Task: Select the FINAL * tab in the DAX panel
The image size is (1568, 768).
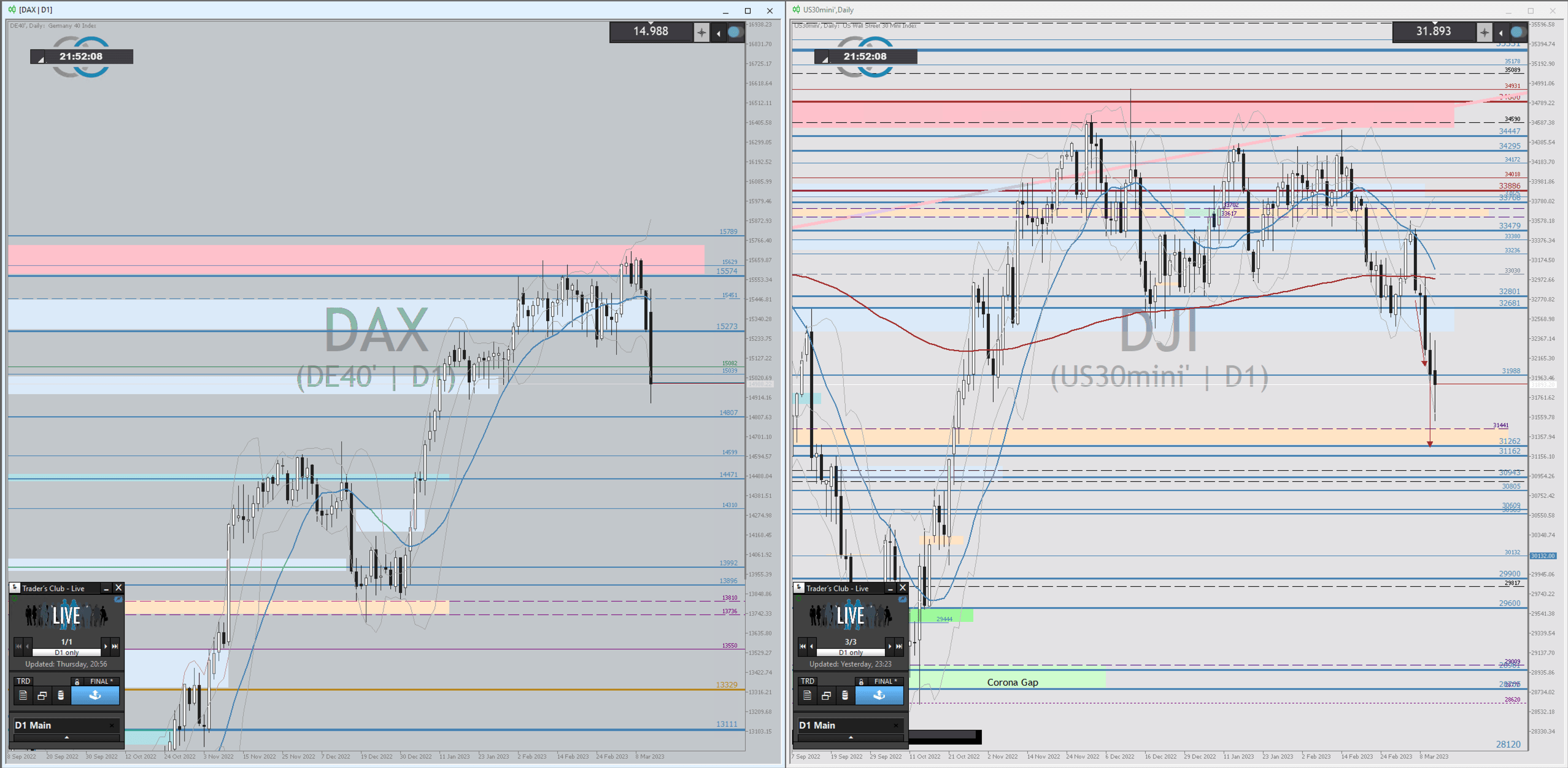Action: point(101,681)
